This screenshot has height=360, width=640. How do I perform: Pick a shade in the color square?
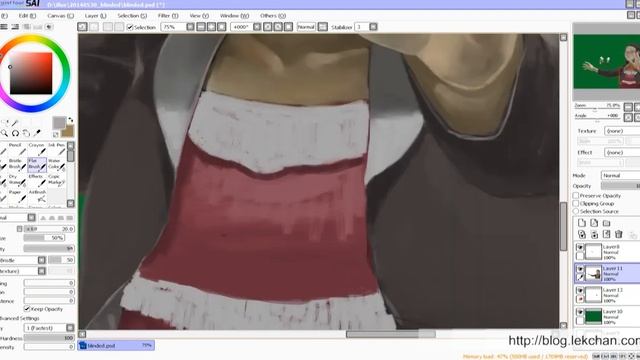pos(31,73)
